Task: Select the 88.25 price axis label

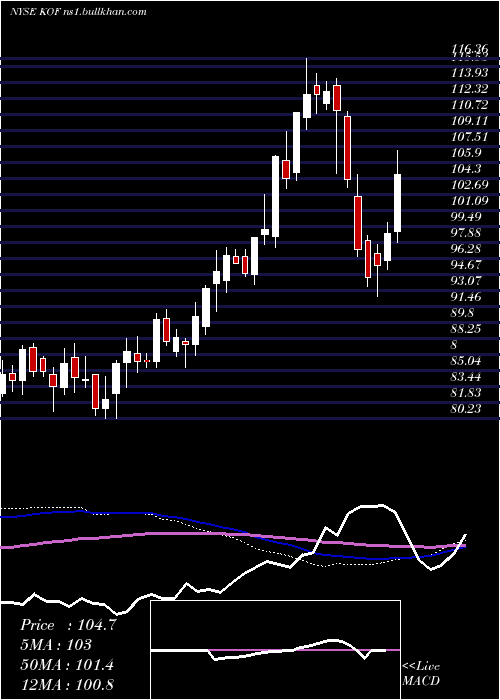Action: (x=466, y=329)
